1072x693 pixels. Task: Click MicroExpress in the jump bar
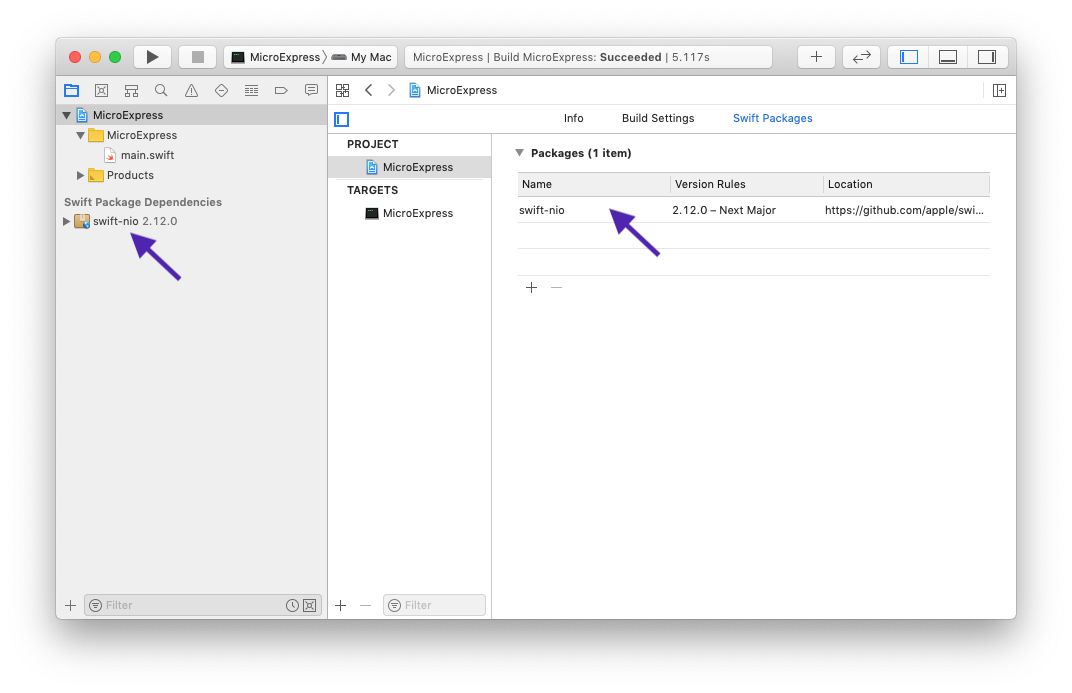click(453, 90)
